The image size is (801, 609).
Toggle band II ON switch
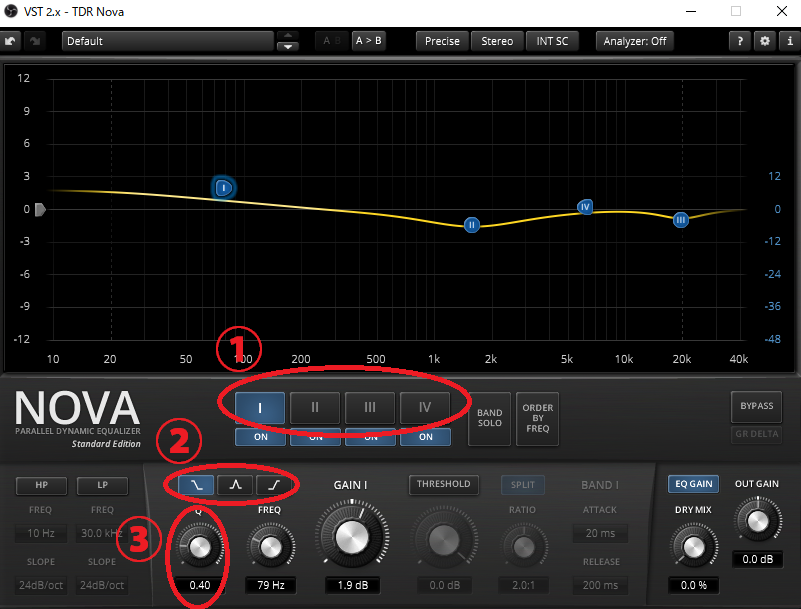pos(315,437)
